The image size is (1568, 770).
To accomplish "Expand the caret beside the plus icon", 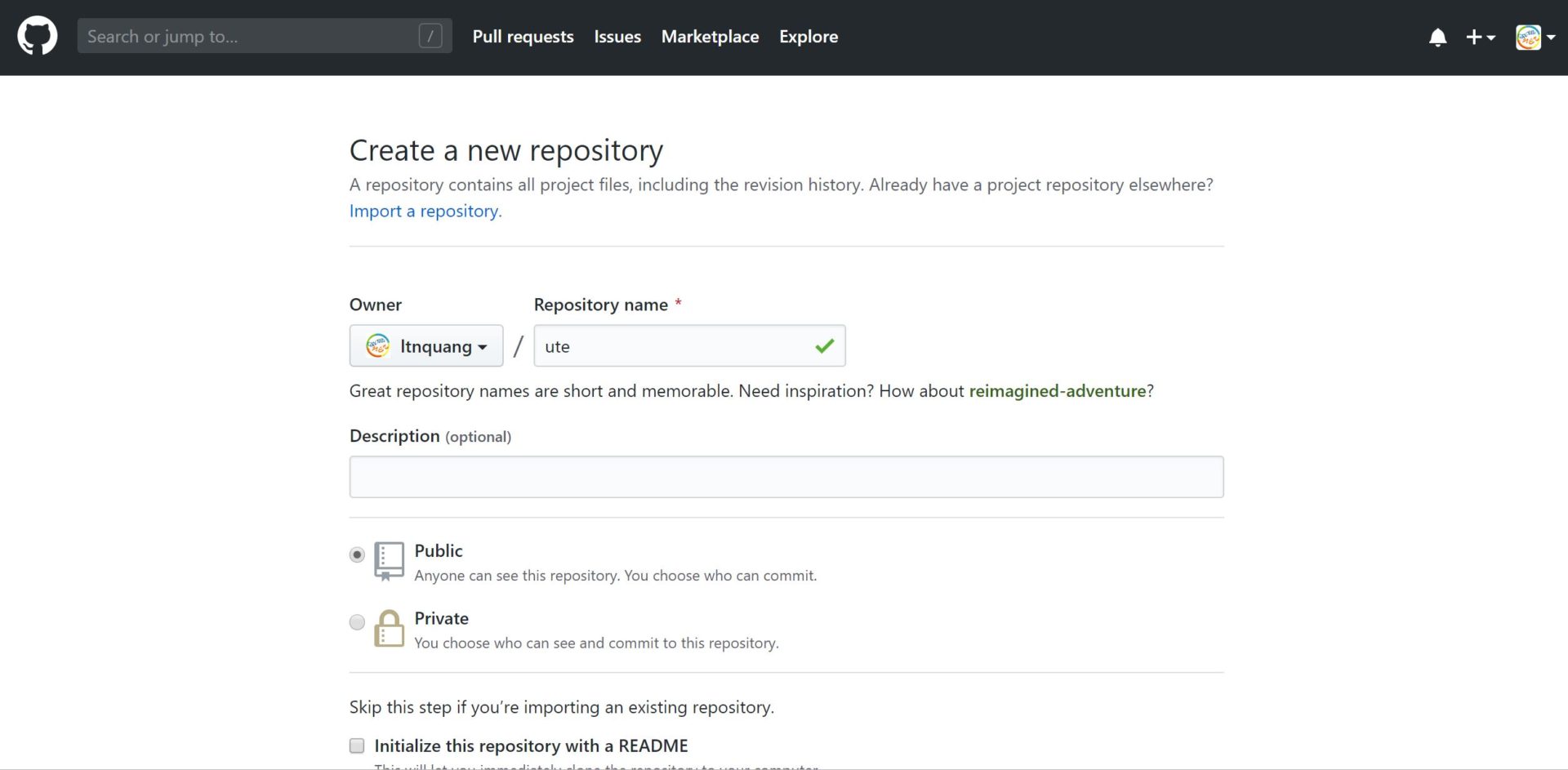I will [x=1491, y=38].
